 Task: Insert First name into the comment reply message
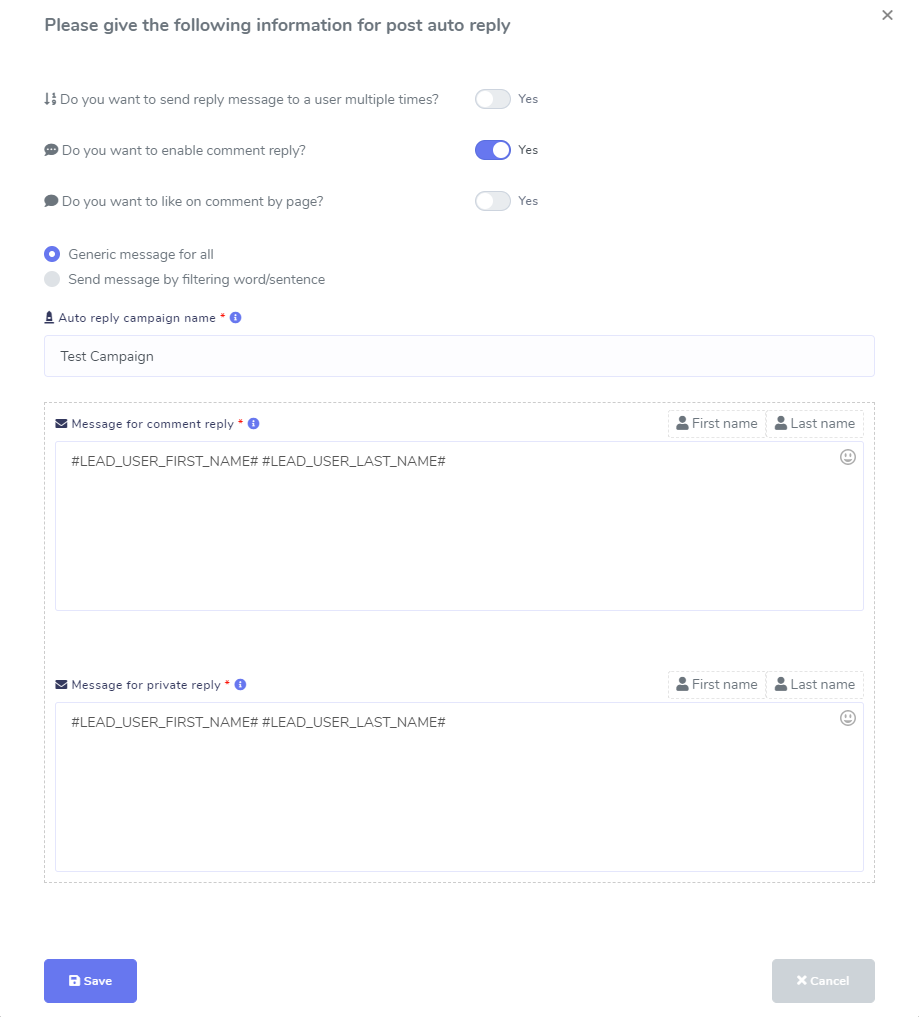pyautogui.click(x=716, y=423)
